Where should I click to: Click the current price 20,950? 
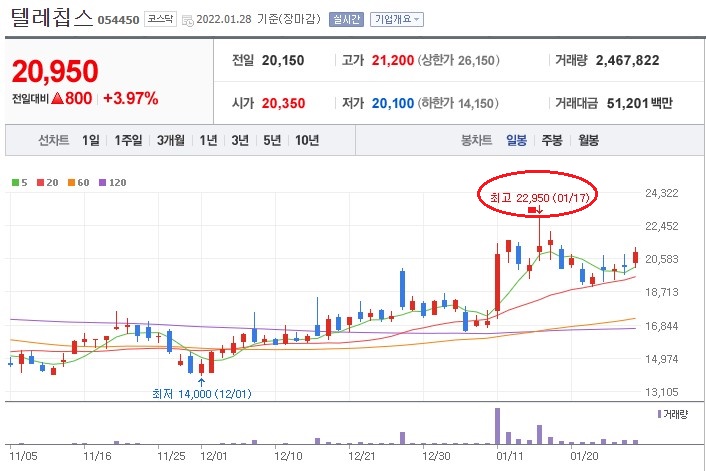click(55, 71)
